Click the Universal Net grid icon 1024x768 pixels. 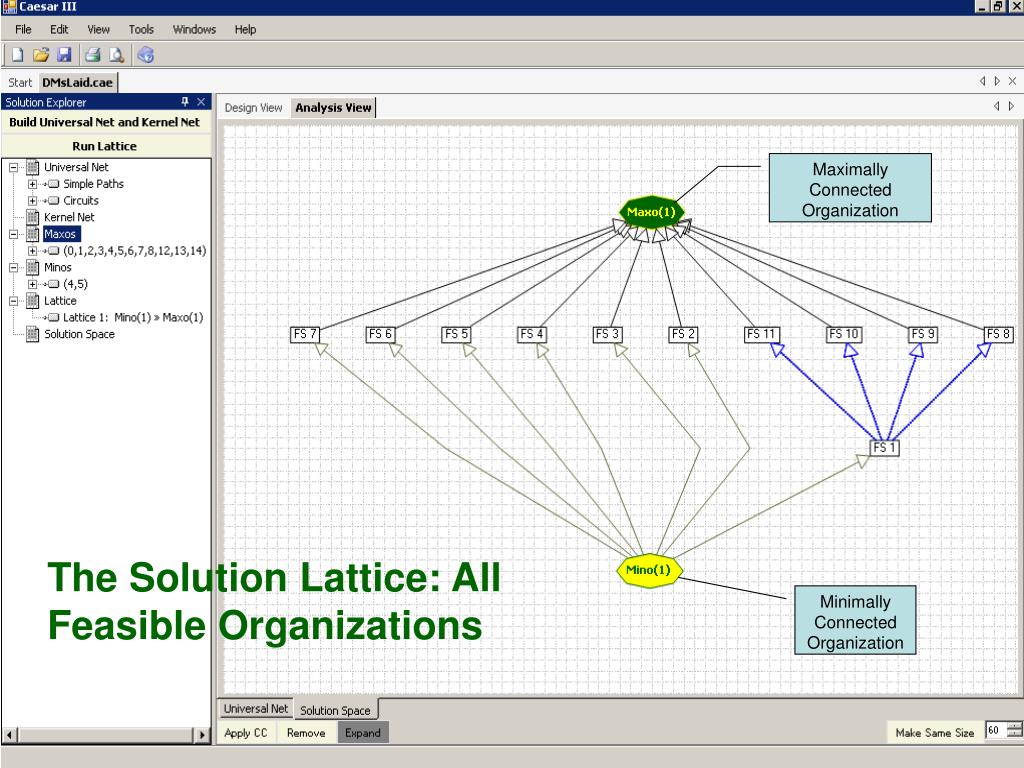33,167
